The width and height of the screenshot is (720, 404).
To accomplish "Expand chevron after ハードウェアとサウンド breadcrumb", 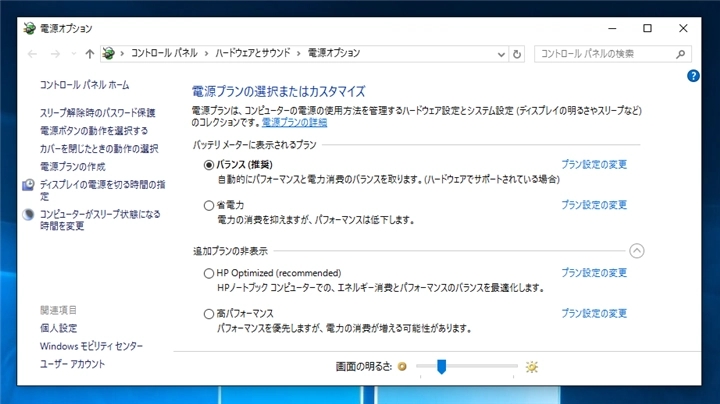I will 298,54.
